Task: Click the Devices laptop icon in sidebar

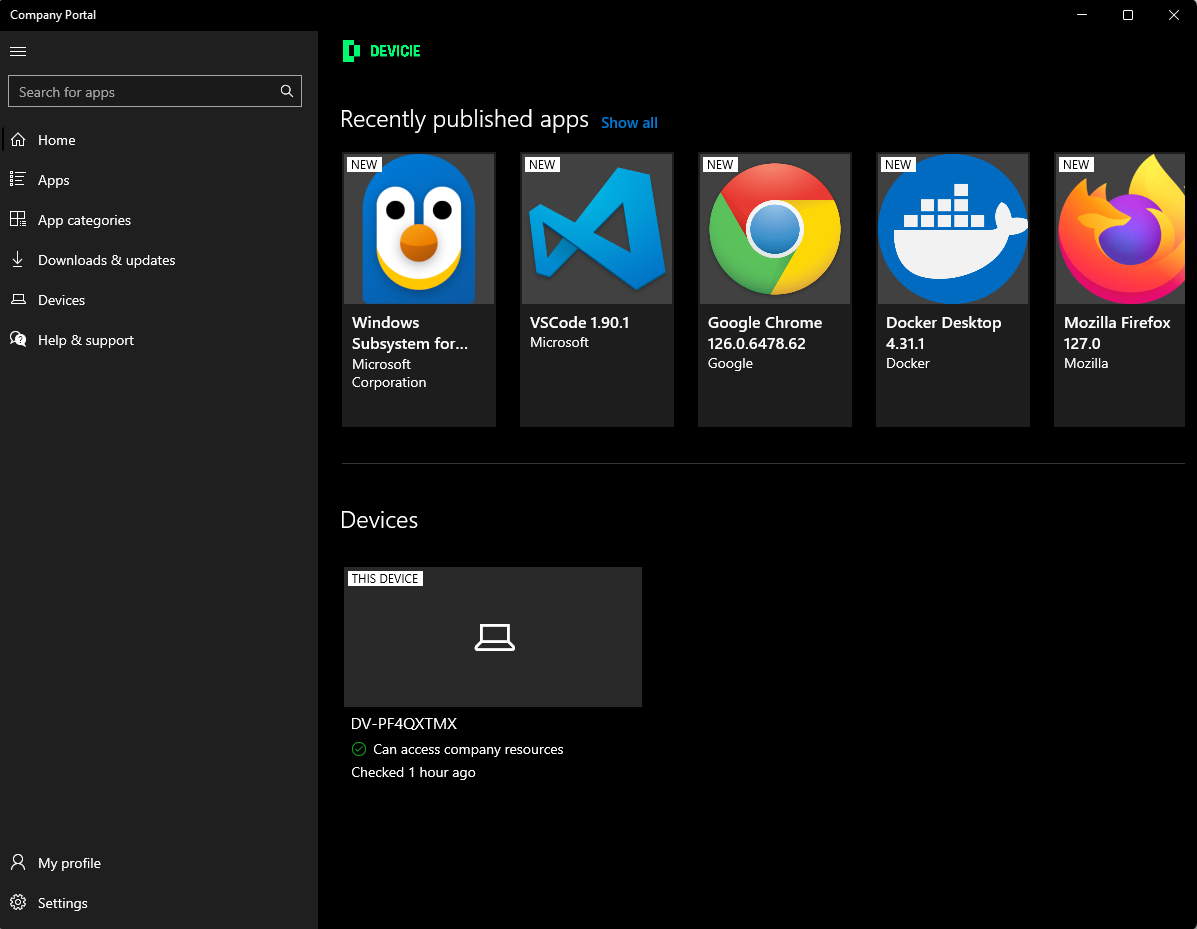Action: point(18,299)
